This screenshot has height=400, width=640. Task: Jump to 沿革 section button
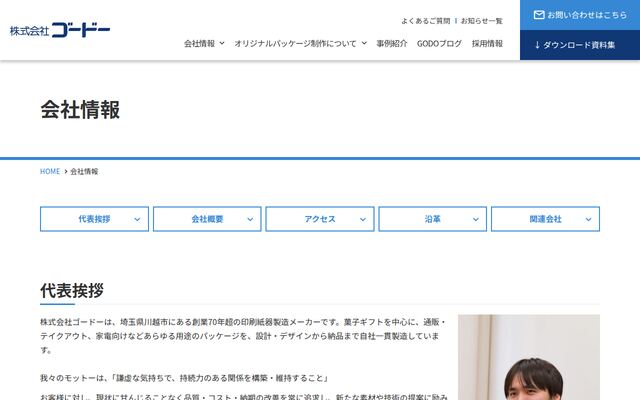pos(433,219)
